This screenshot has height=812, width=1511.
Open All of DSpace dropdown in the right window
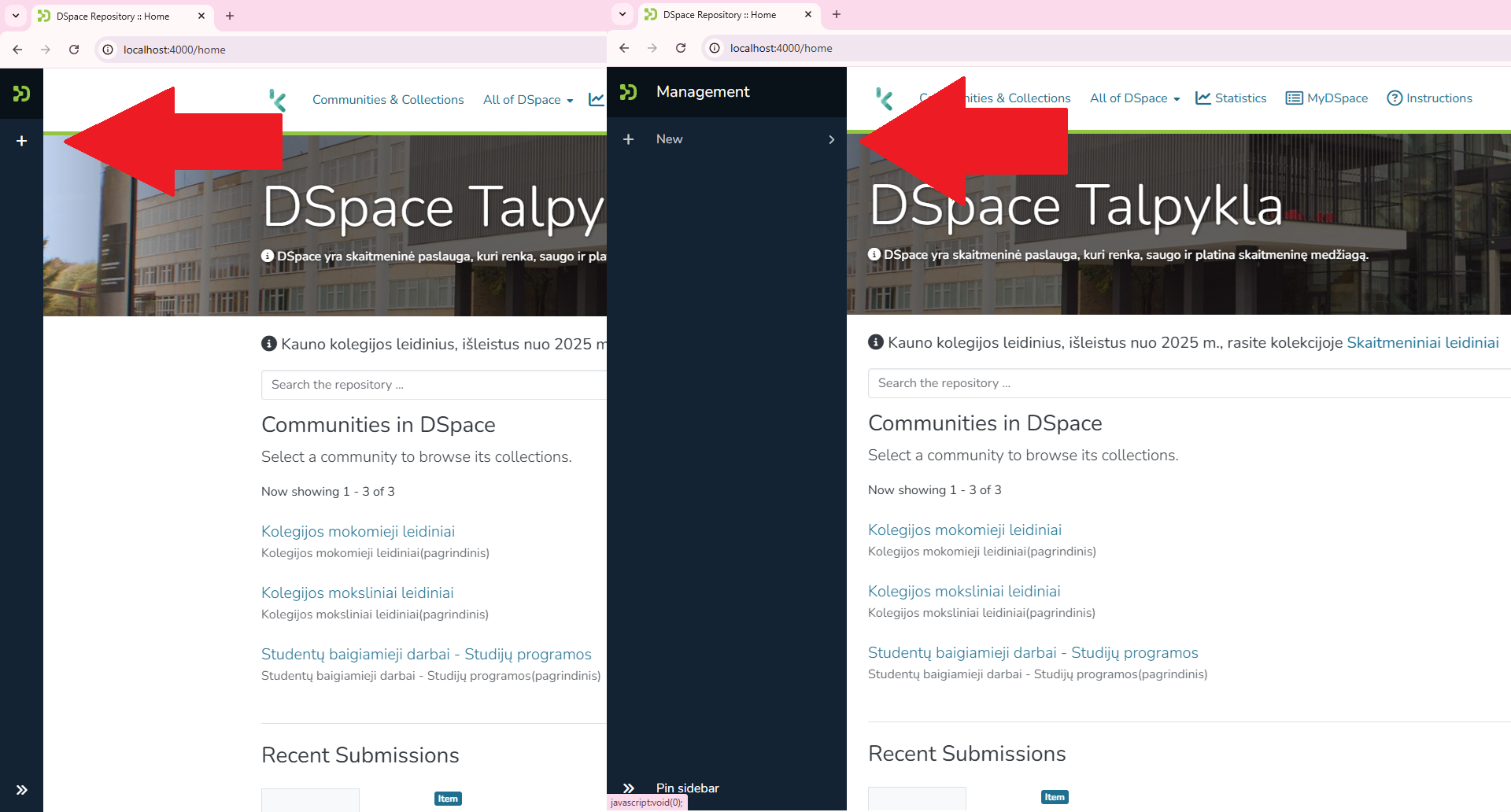coord(1135,98)
